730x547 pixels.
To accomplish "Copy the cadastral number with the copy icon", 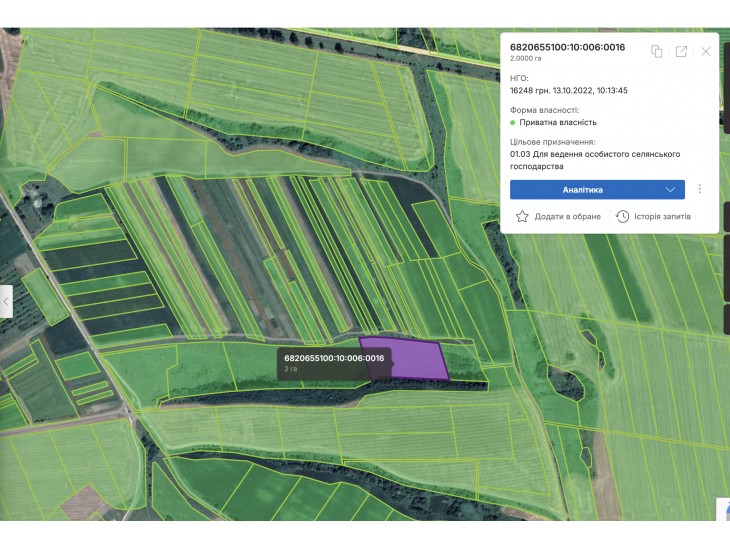I will pyautogui.click(x=656, y=51).
